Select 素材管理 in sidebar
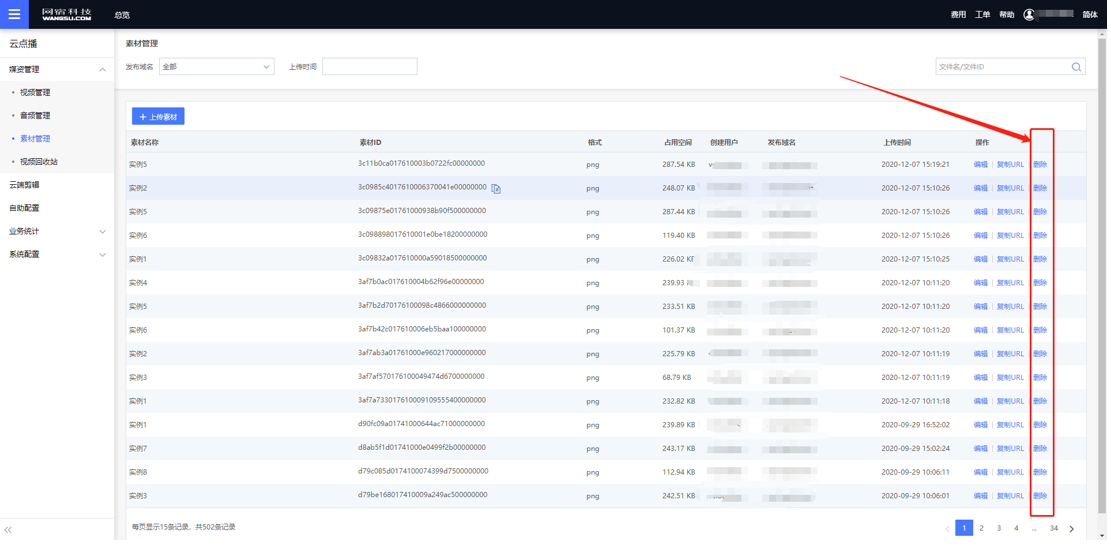Image resolution: width=1111 pixels, height=554 pixels. 35,139
